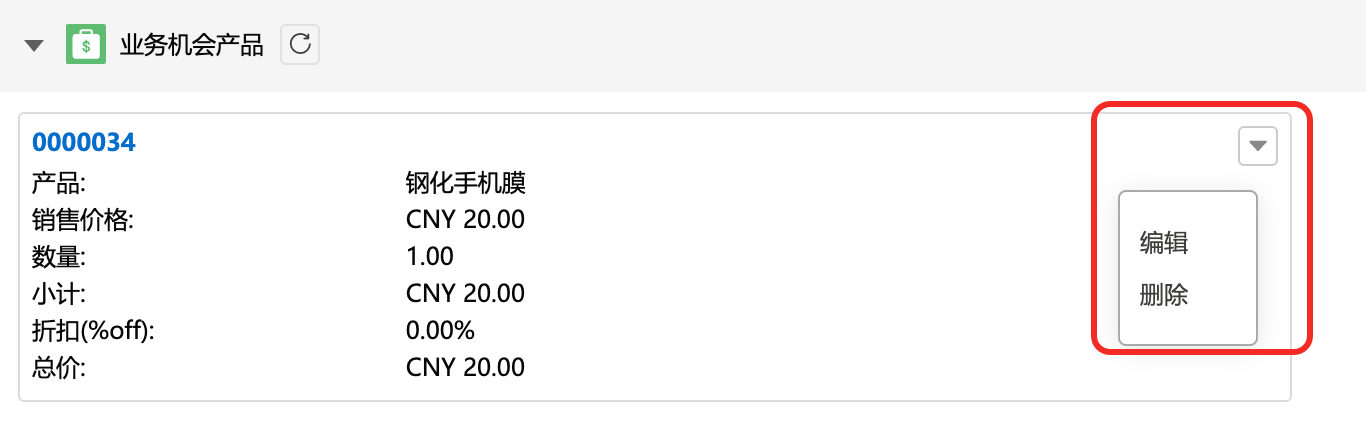
Task: Click the 总价 field label
Action: (x=60, y=367)
